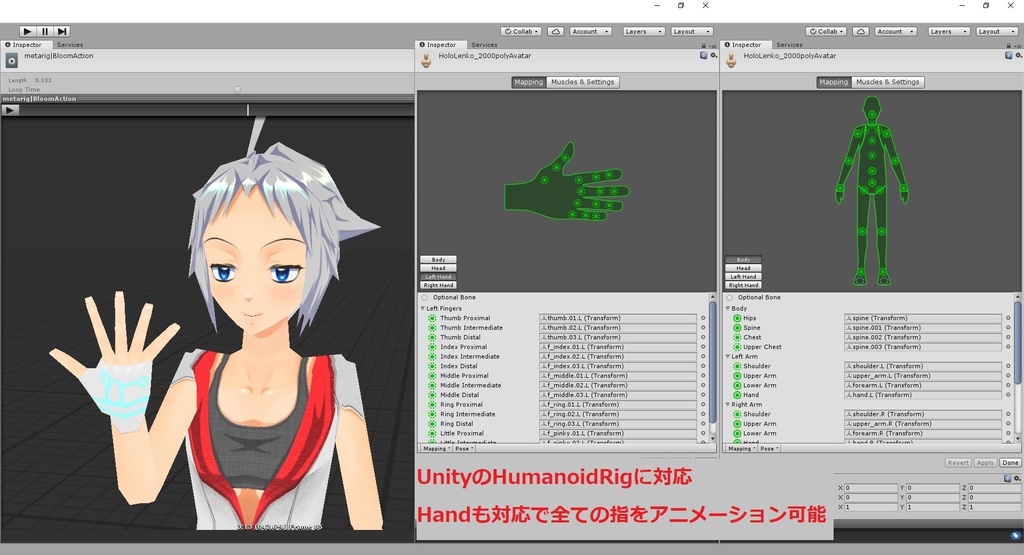Image resolution: width=1024 pixels, height=555 pixels.
Task: Collapse the Body bone section
Action: point(728,309)
